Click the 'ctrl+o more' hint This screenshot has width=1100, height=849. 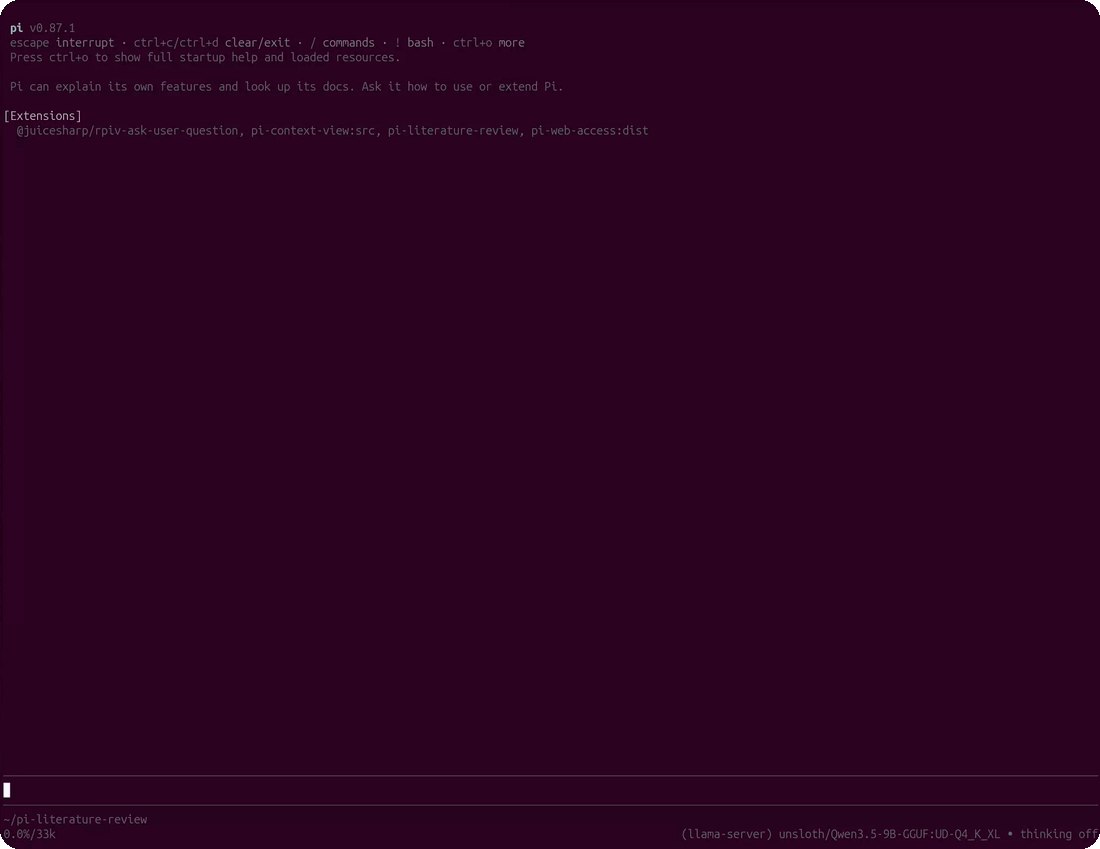pos(489,43)
